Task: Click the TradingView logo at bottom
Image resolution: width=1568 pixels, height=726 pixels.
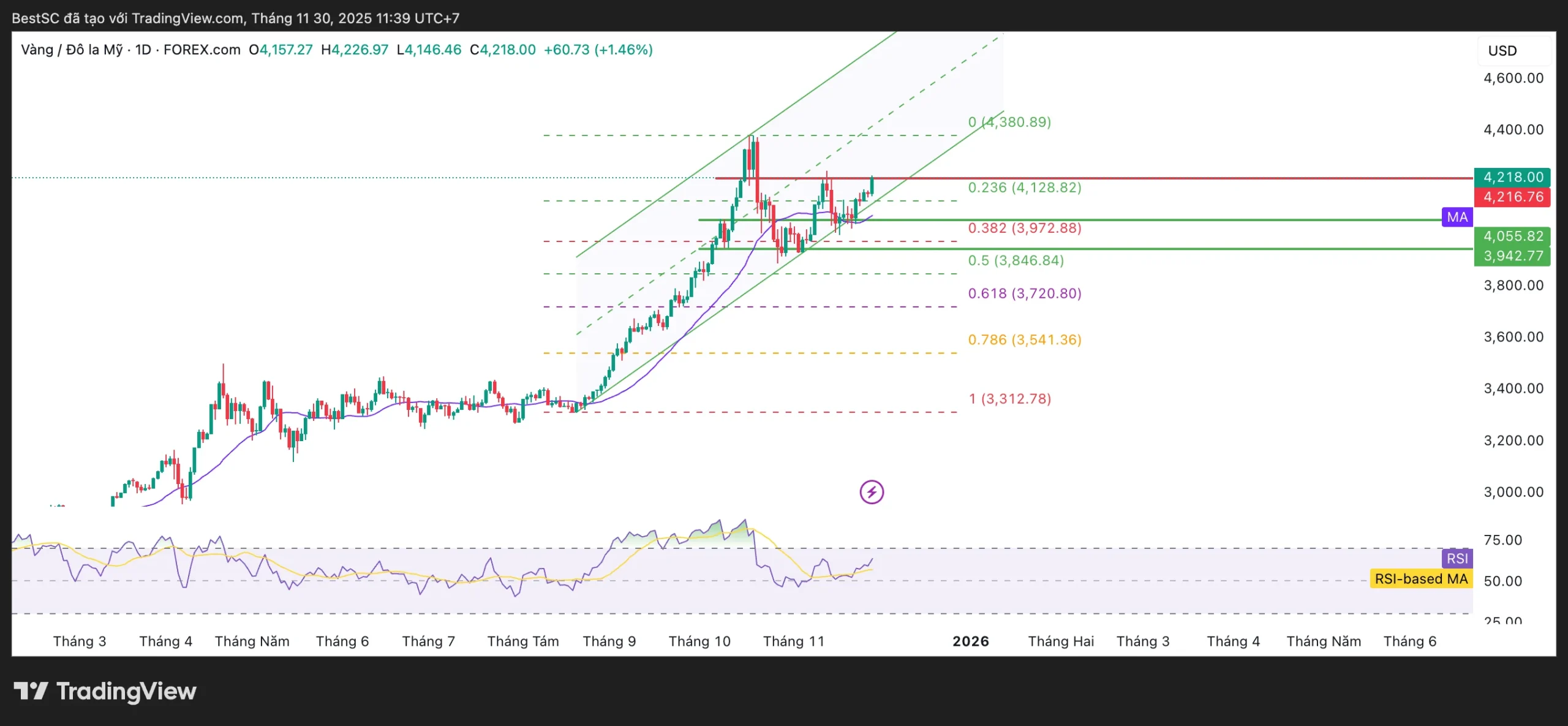Action: coord(105,691)
